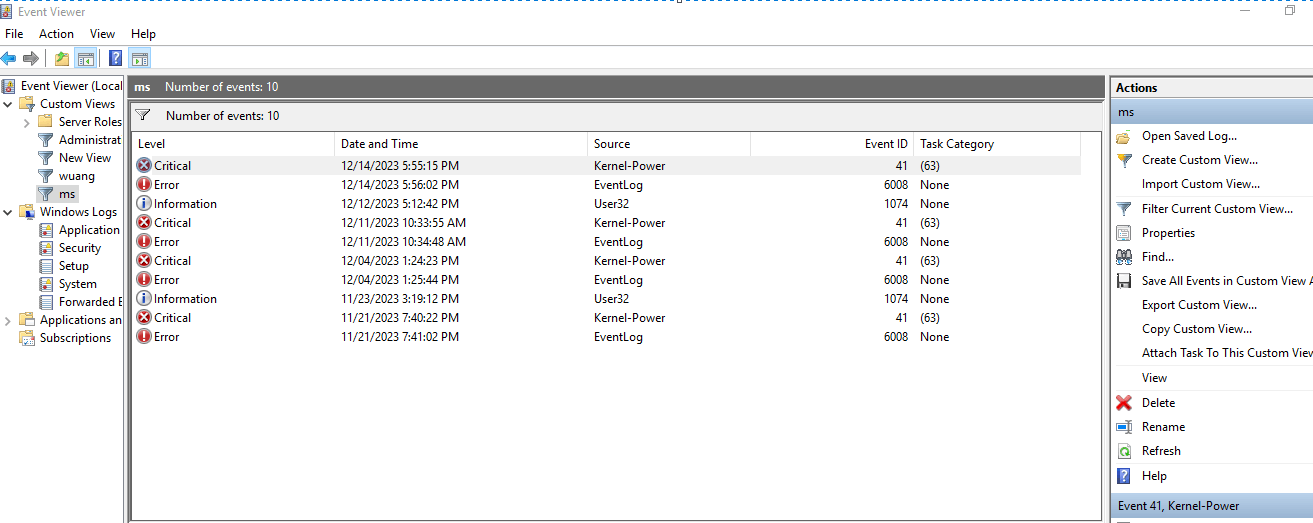
Task: Sort by the Date and Time column header
Action: 462,144
